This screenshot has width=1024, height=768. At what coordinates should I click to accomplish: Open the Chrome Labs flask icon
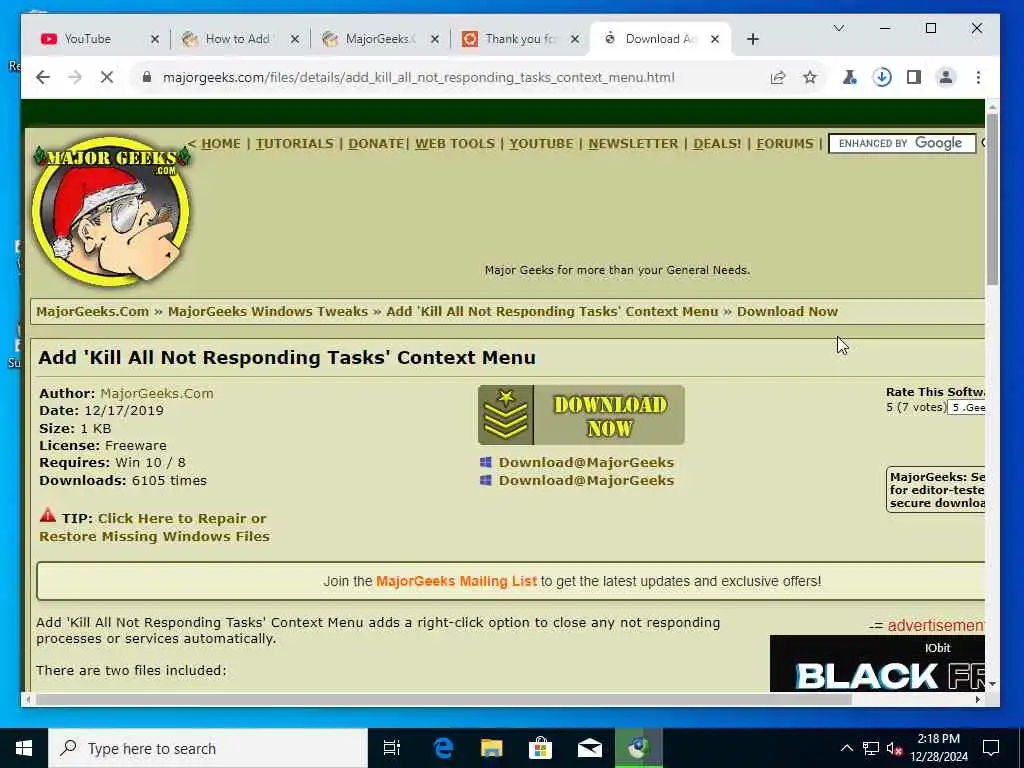click(850, 78)
